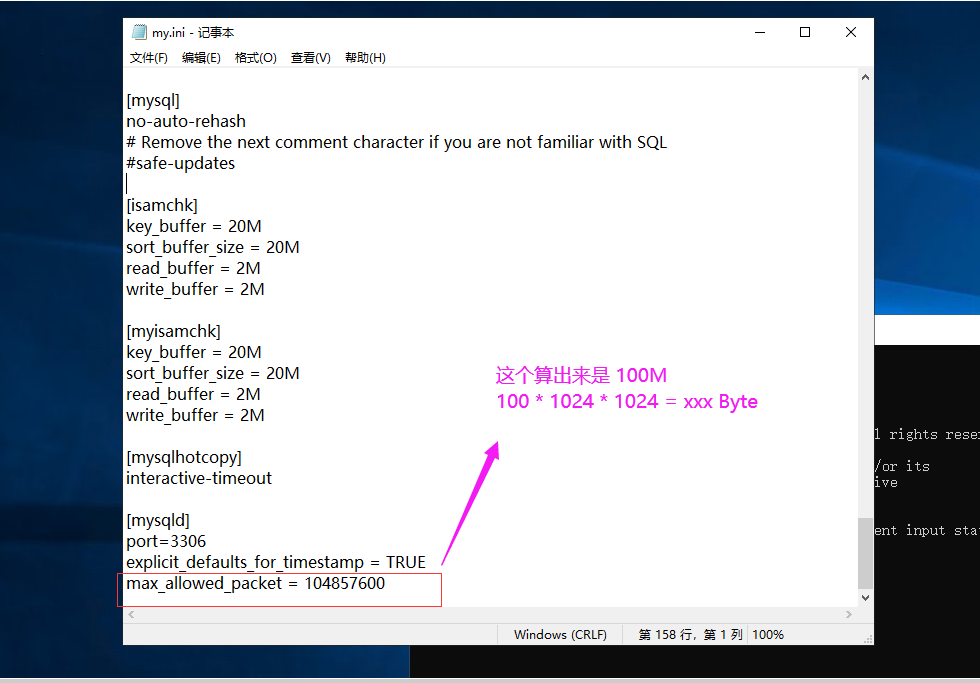Place cursor on the #safe-updates line
Viewport: 980px width, 683px height.
pos(181,164)
